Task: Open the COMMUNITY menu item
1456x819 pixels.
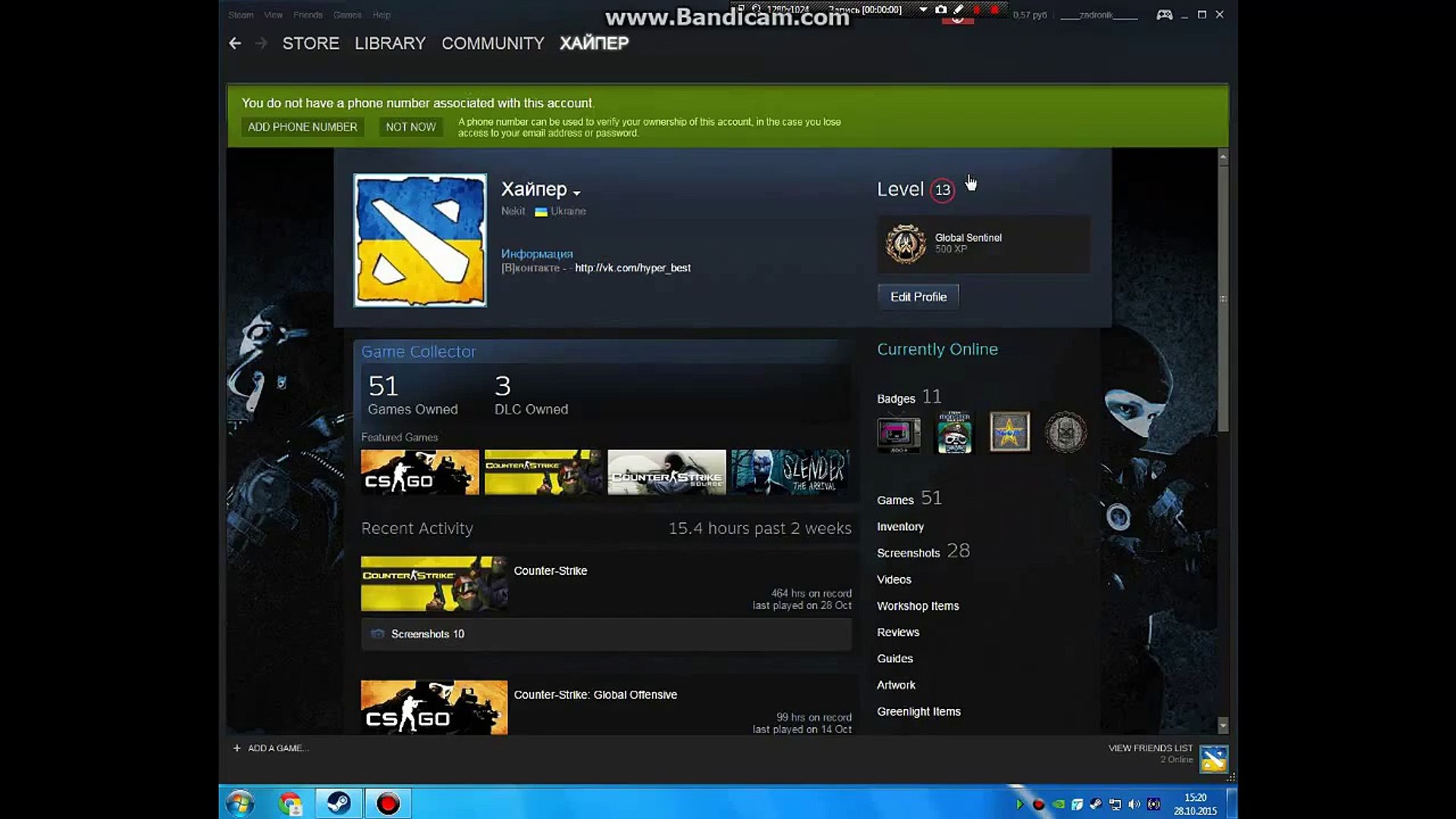Action: click(493, 43)
